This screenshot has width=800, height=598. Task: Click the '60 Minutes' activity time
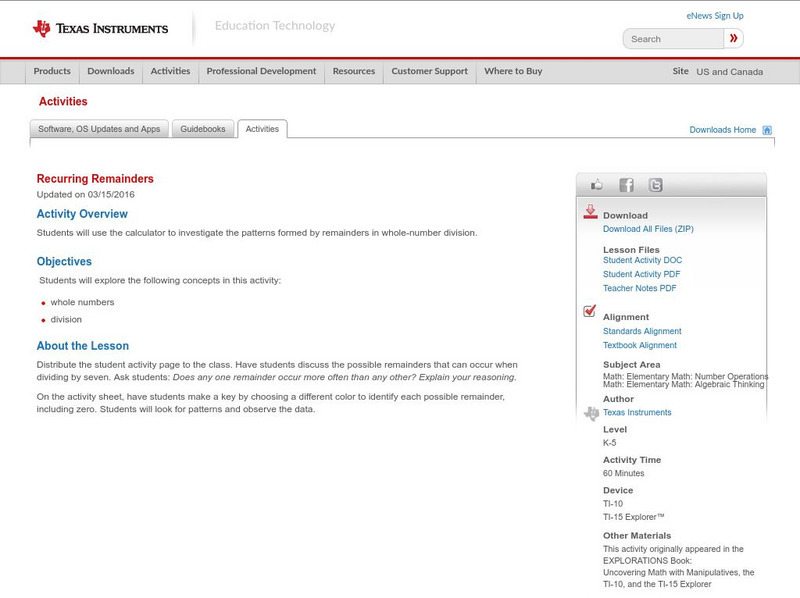623,474
